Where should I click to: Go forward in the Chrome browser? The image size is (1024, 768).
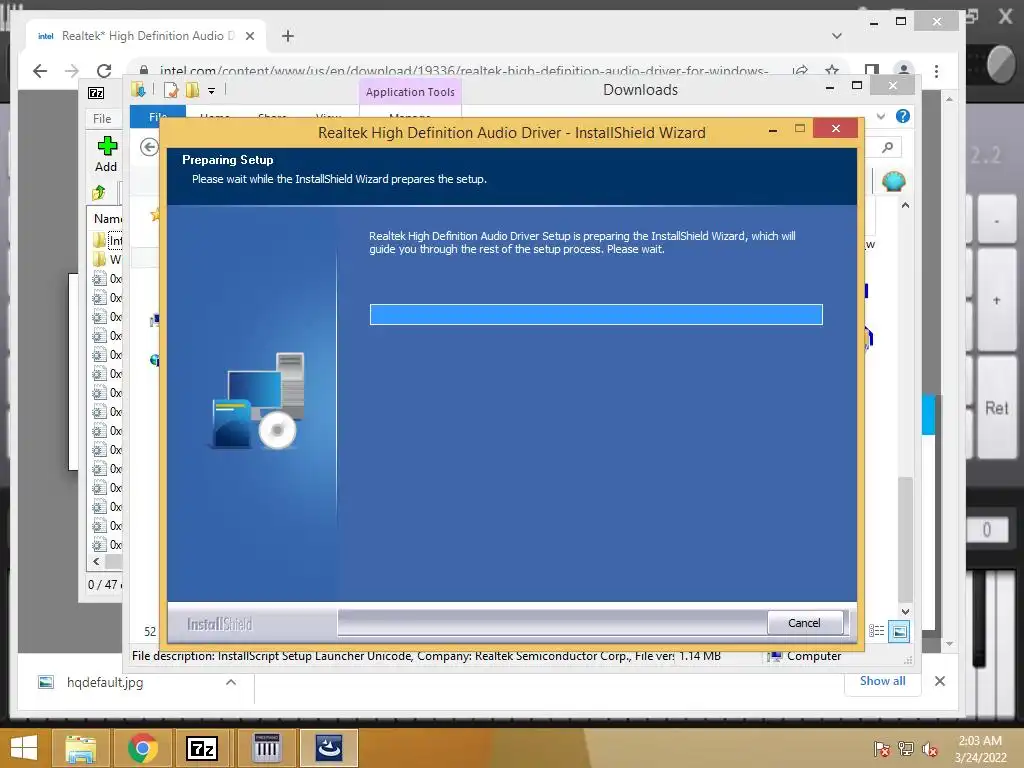click(x=72, y=71)
